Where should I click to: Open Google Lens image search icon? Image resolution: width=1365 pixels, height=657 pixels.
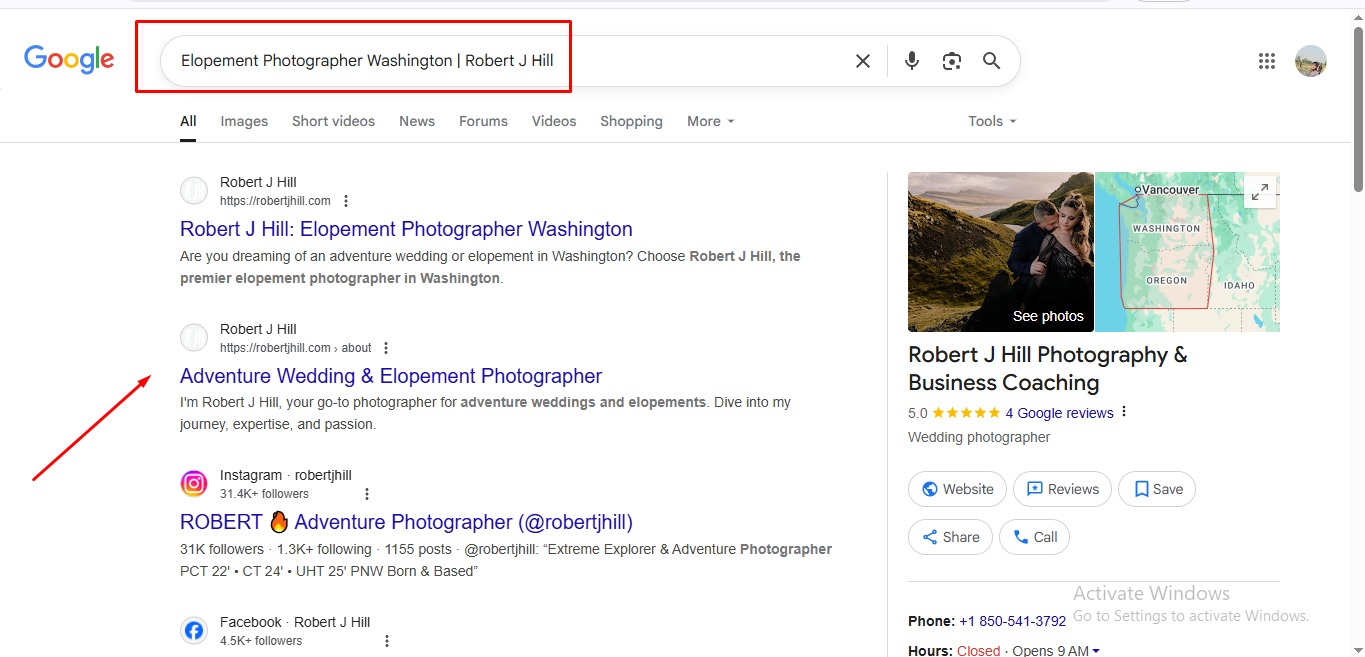(951, 61)
